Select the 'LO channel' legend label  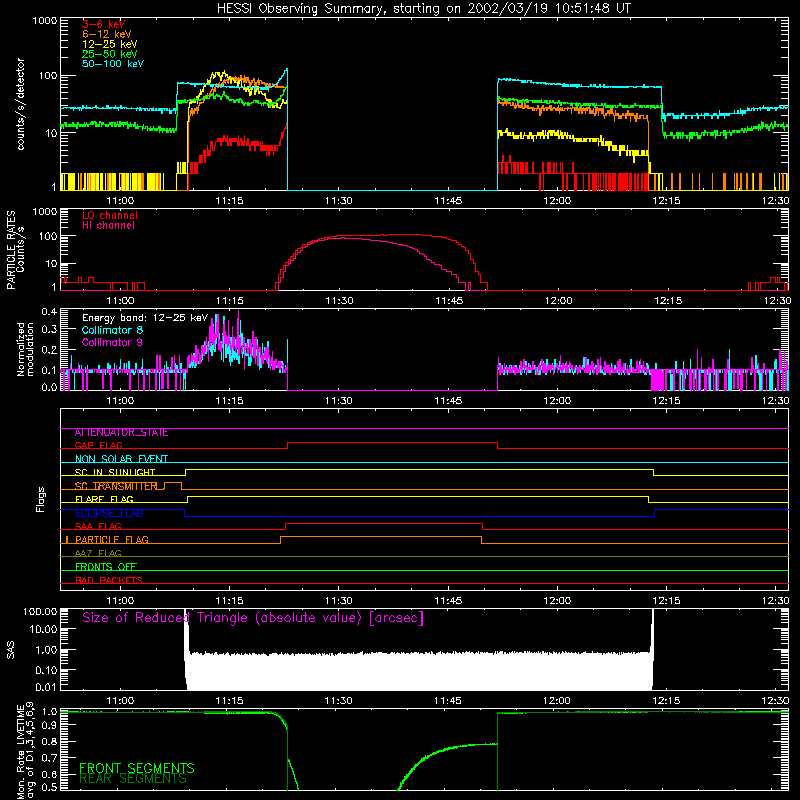(x=110, y=215)
